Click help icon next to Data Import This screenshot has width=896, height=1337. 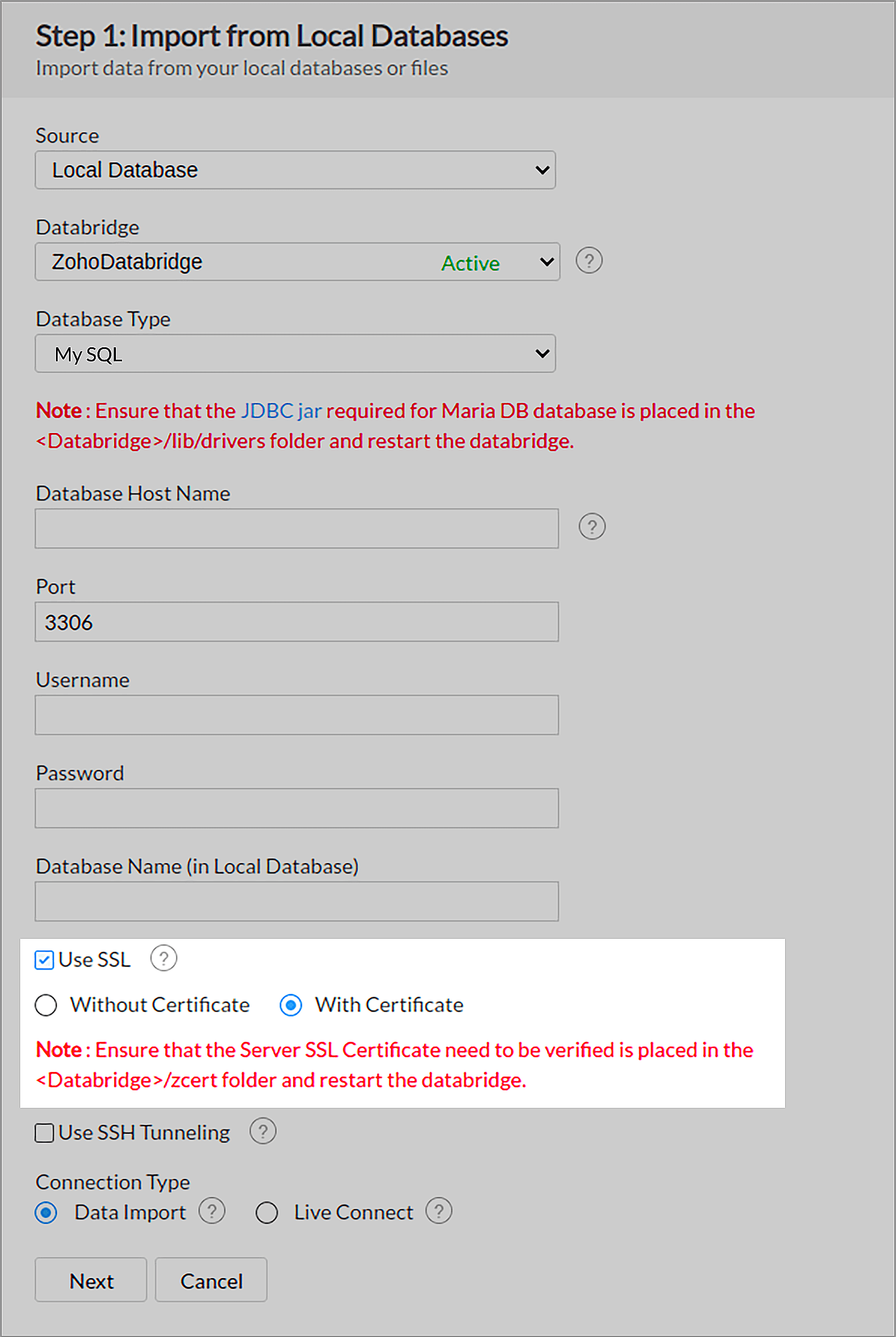pyautogui.click(x=212, y=1211)
